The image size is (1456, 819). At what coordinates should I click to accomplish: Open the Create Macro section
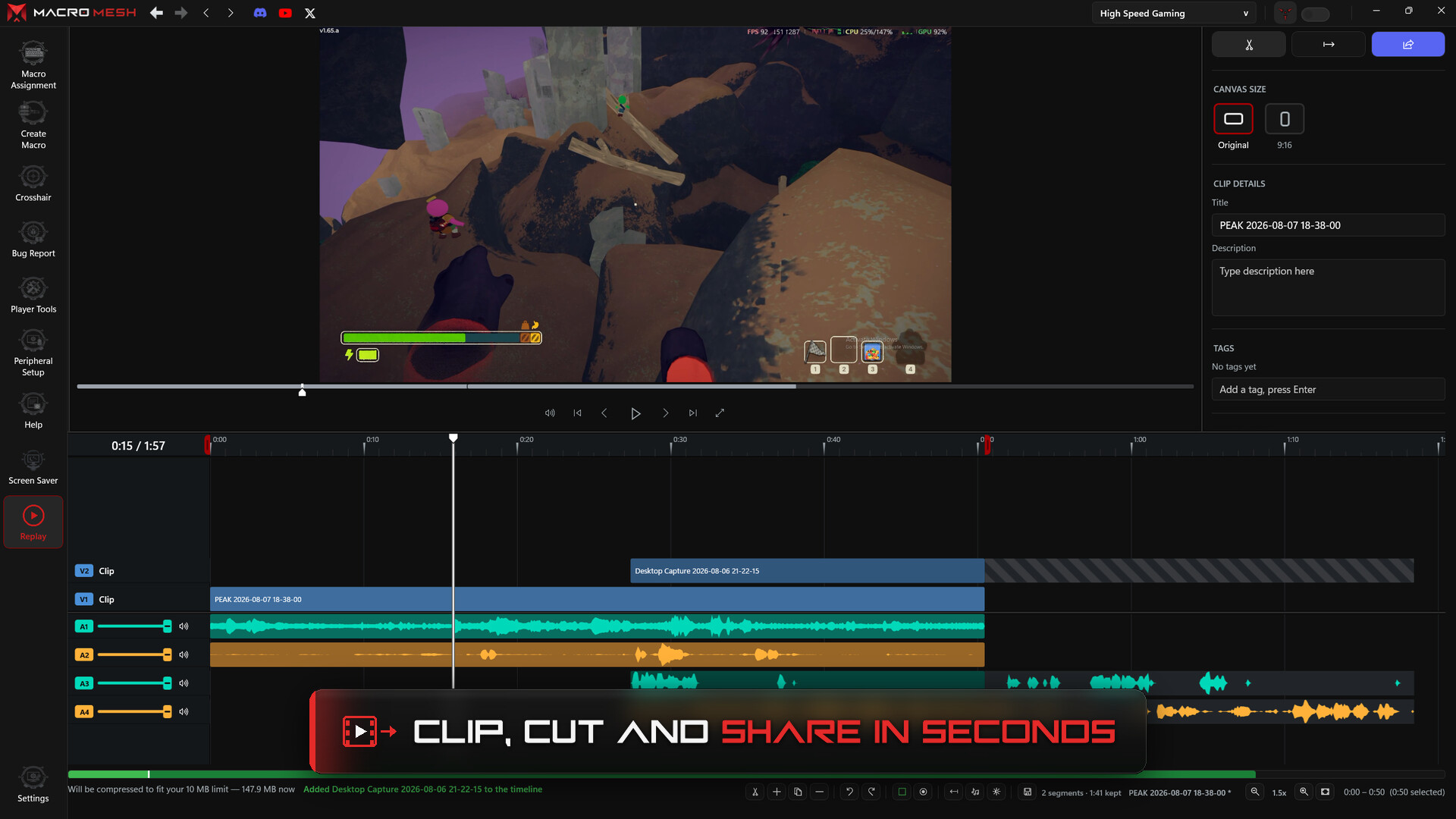coord(33,126)
